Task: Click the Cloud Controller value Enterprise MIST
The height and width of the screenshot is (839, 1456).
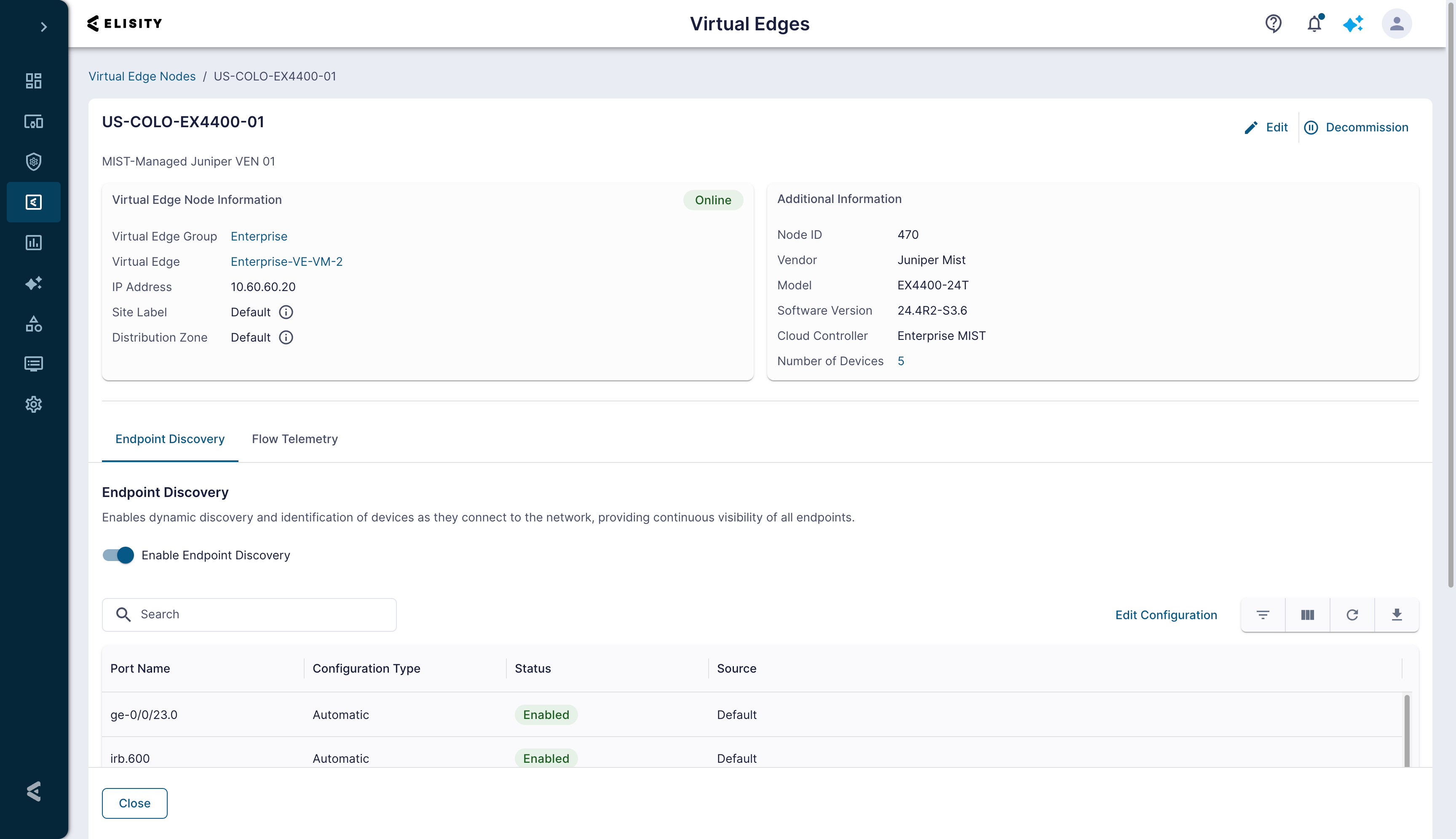Action: [x=941, y=336]
